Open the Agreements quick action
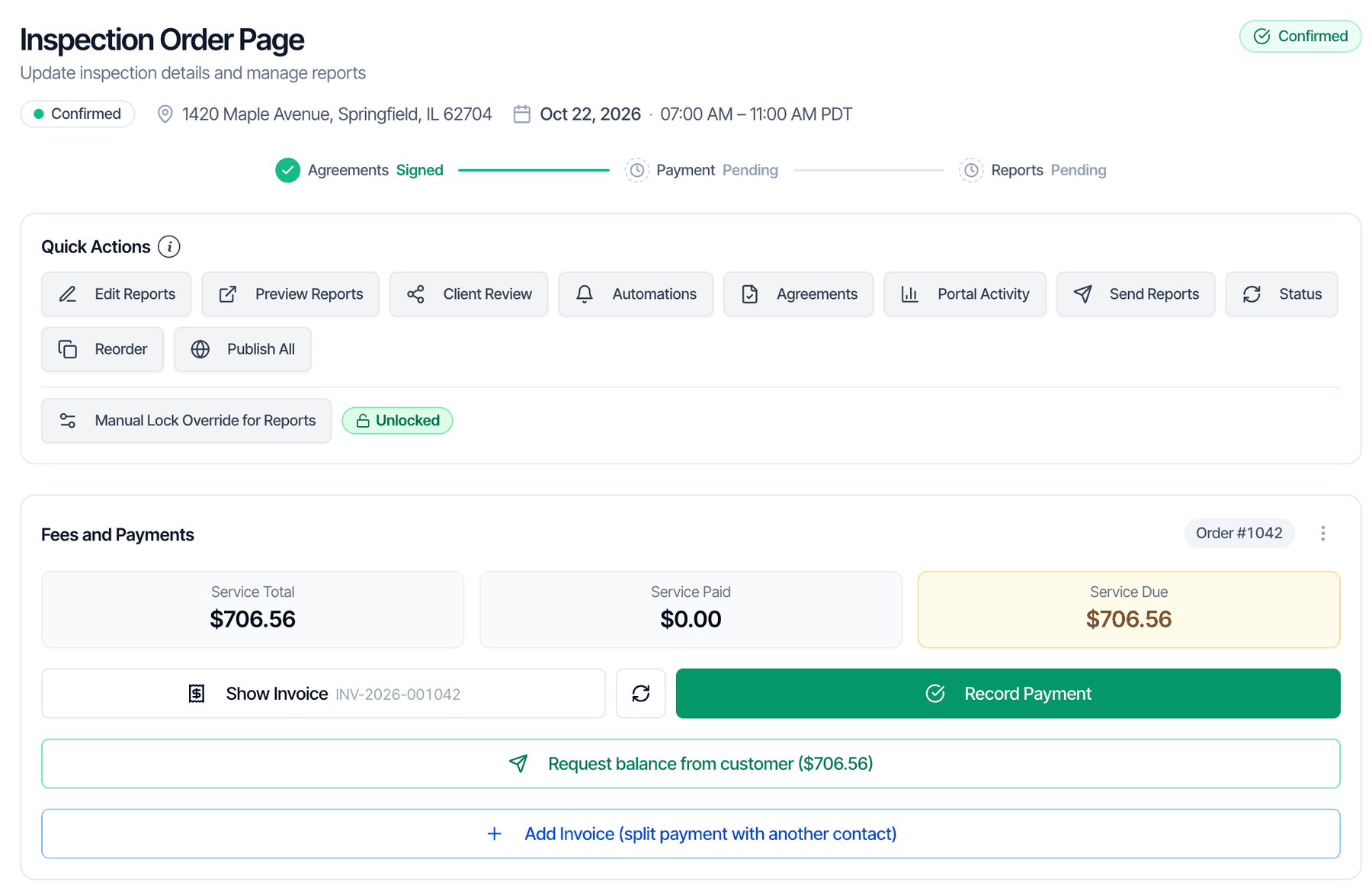The width and height of the screenshot is (1372, 895). 799,294
